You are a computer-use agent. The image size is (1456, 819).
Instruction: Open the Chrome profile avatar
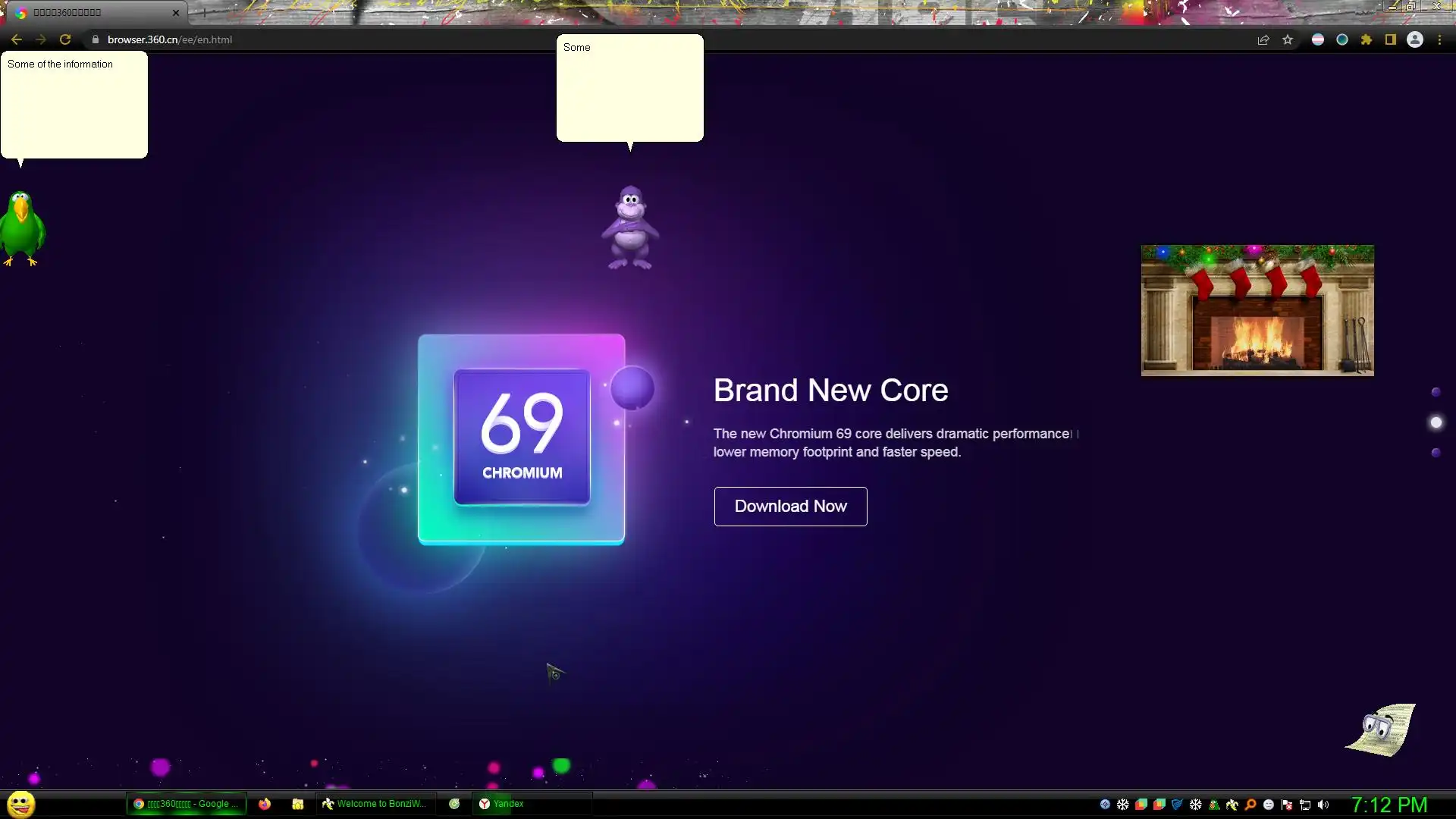tap(1415, 39)
